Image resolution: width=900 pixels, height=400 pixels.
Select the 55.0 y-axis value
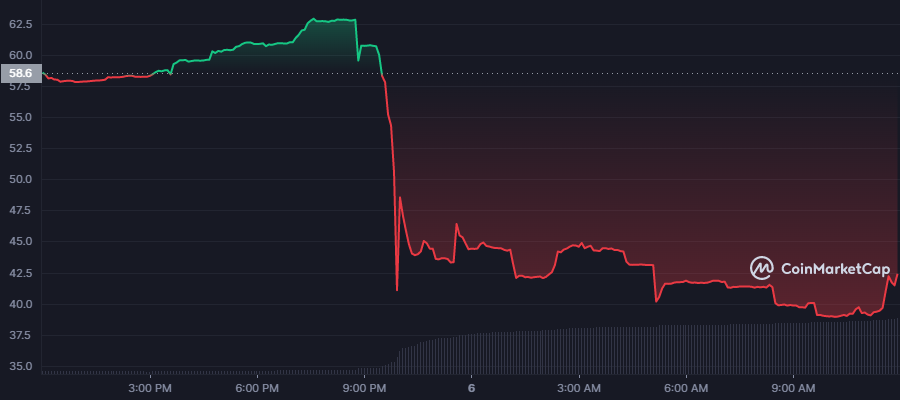[x=21, y=117]
